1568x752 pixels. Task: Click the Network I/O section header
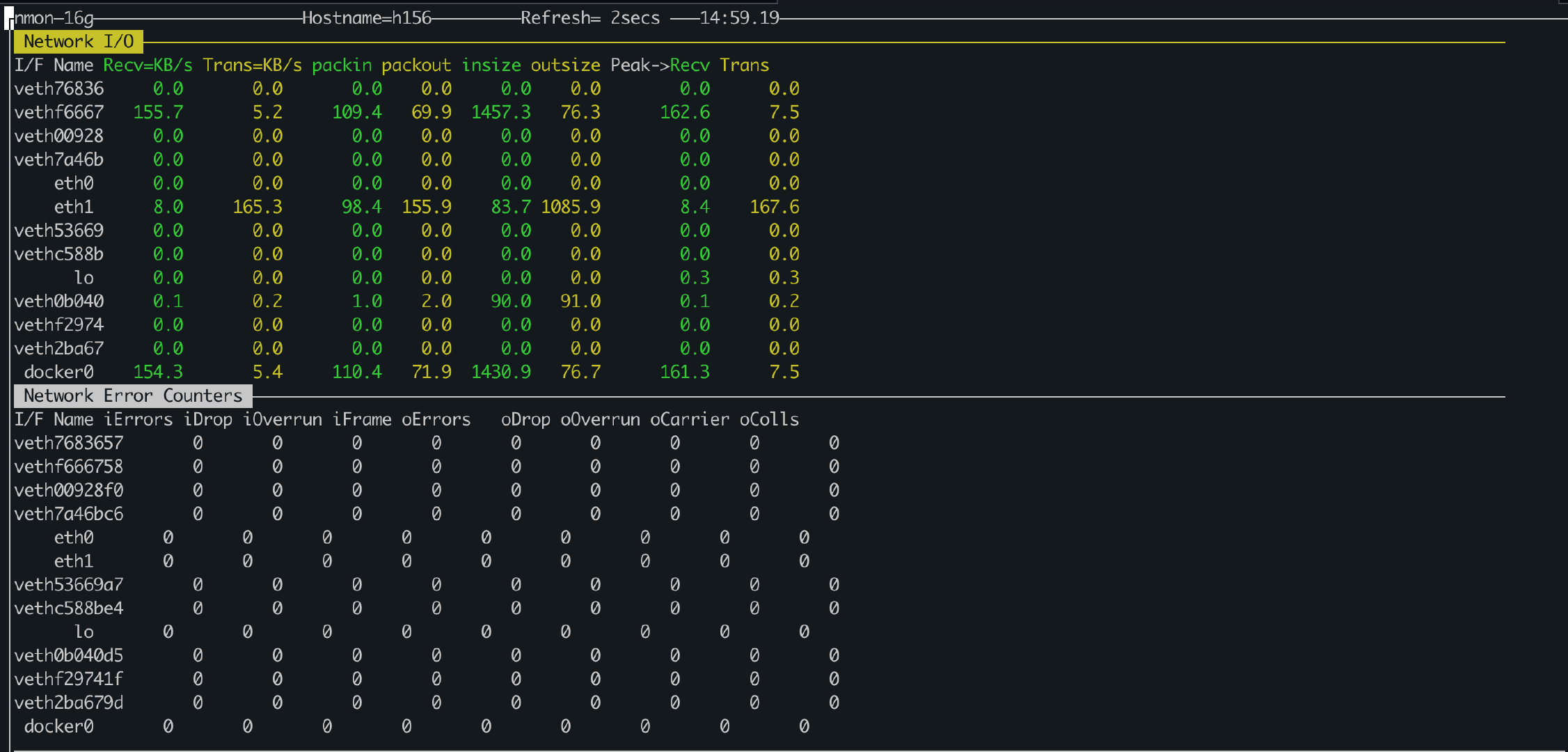pos(79,42)
